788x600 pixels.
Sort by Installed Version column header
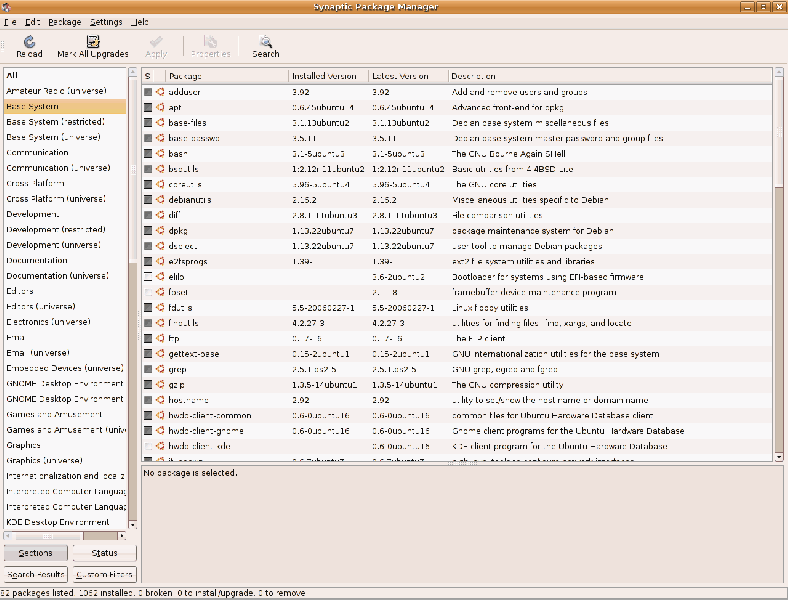tap(328, 76)
